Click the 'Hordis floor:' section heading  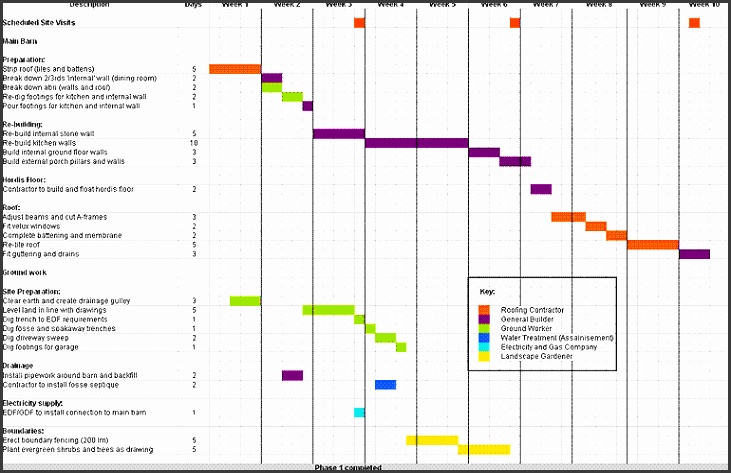pyautogui.click(x=24, y=180)
